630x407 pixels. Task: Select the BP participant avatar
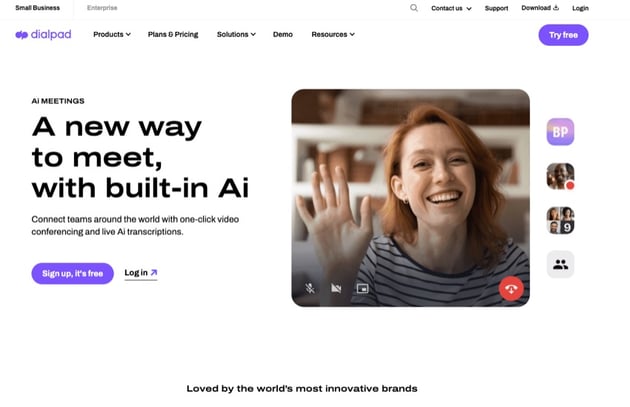(560, 132)
